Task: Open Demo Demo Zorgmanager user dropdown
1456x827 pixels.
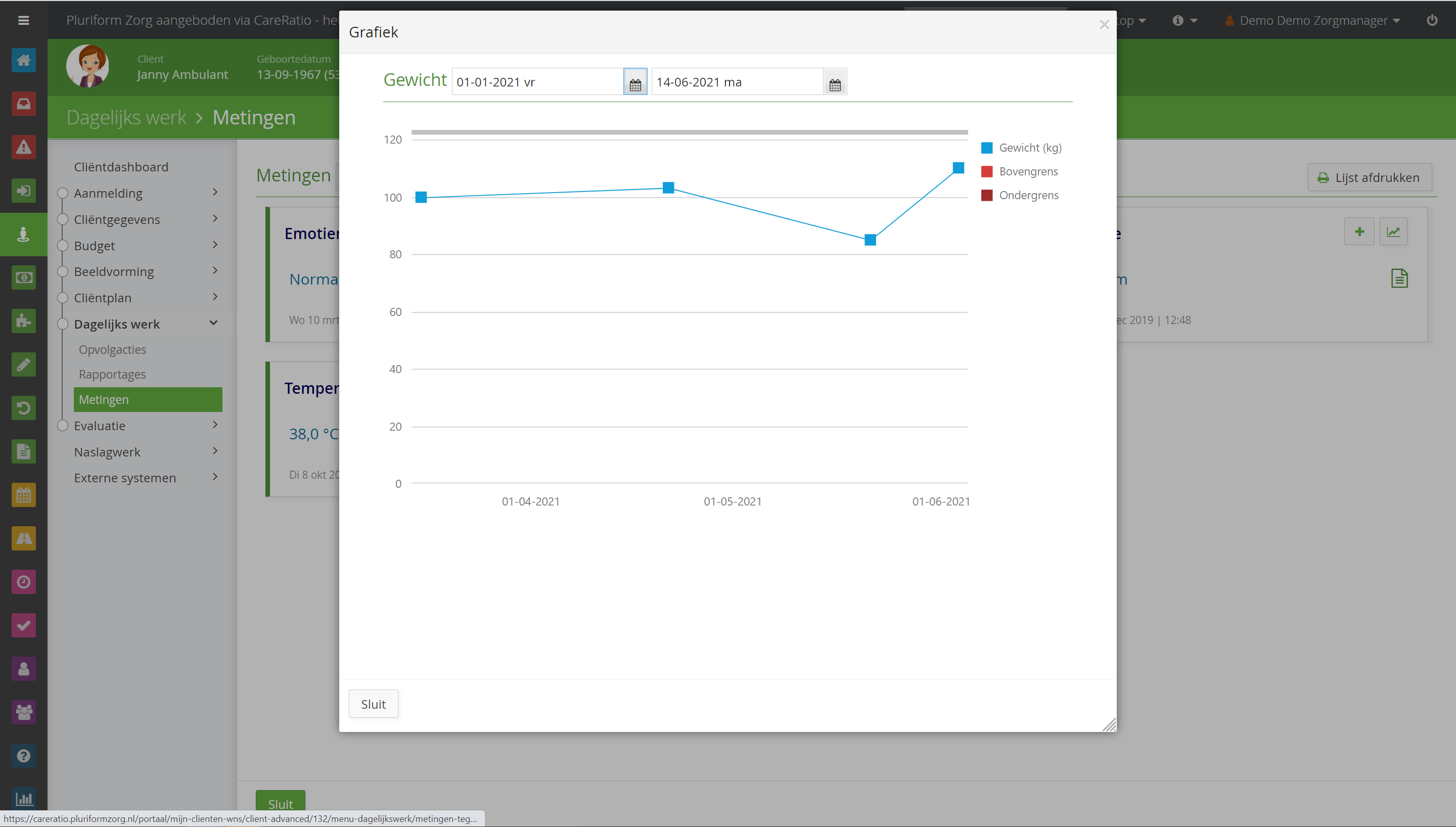Action: pyautogui.click(x=1312, y=20)
